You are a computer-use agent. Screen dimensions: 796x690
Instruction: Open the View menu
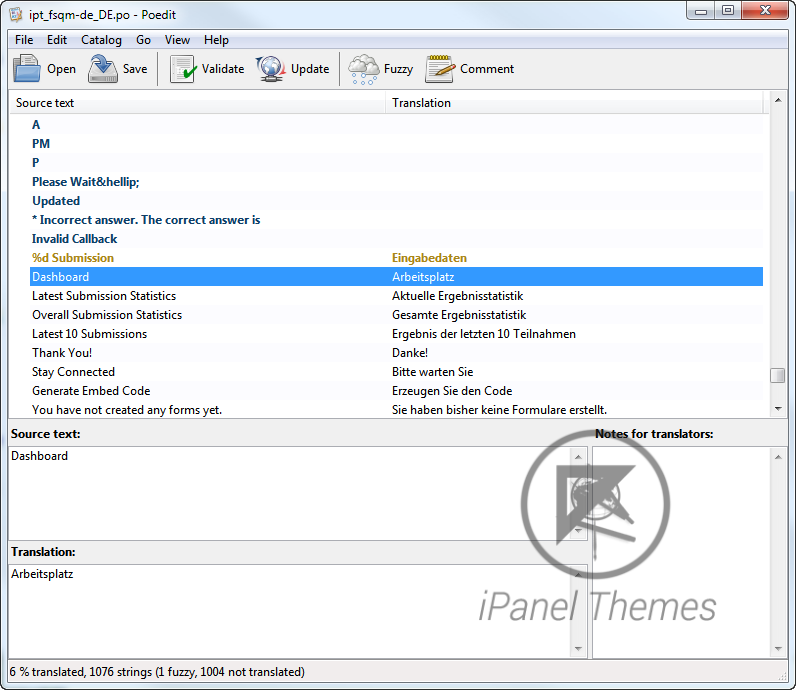click(177, 40)
